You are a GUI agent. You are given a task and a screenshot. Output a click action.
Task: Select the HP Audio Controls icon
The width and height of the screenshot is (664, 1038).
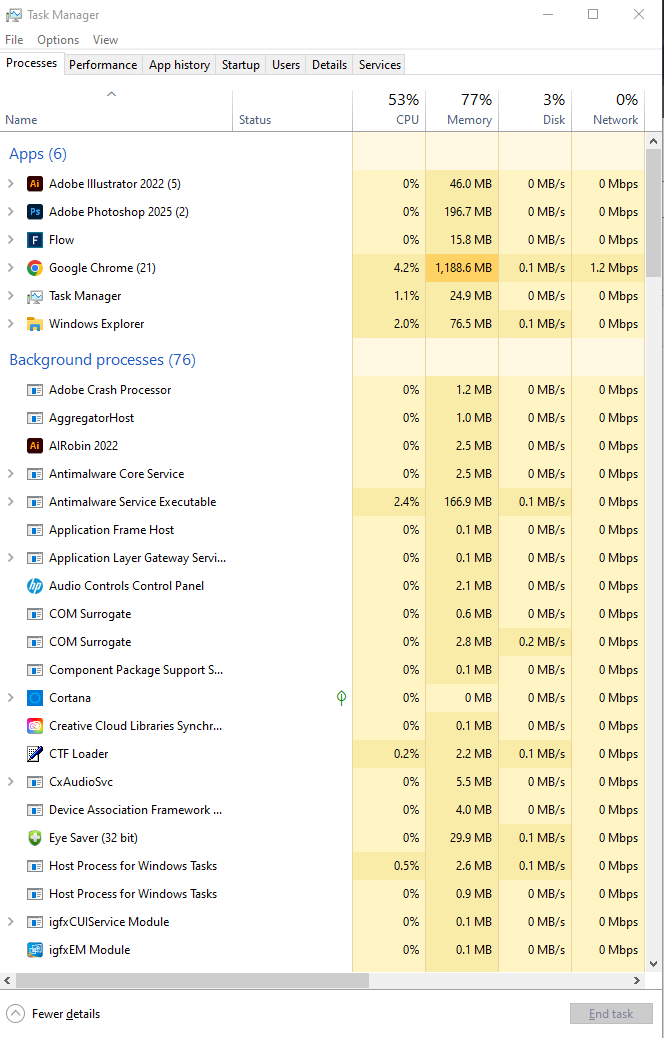pyautogui.click(x=35, y=586)
